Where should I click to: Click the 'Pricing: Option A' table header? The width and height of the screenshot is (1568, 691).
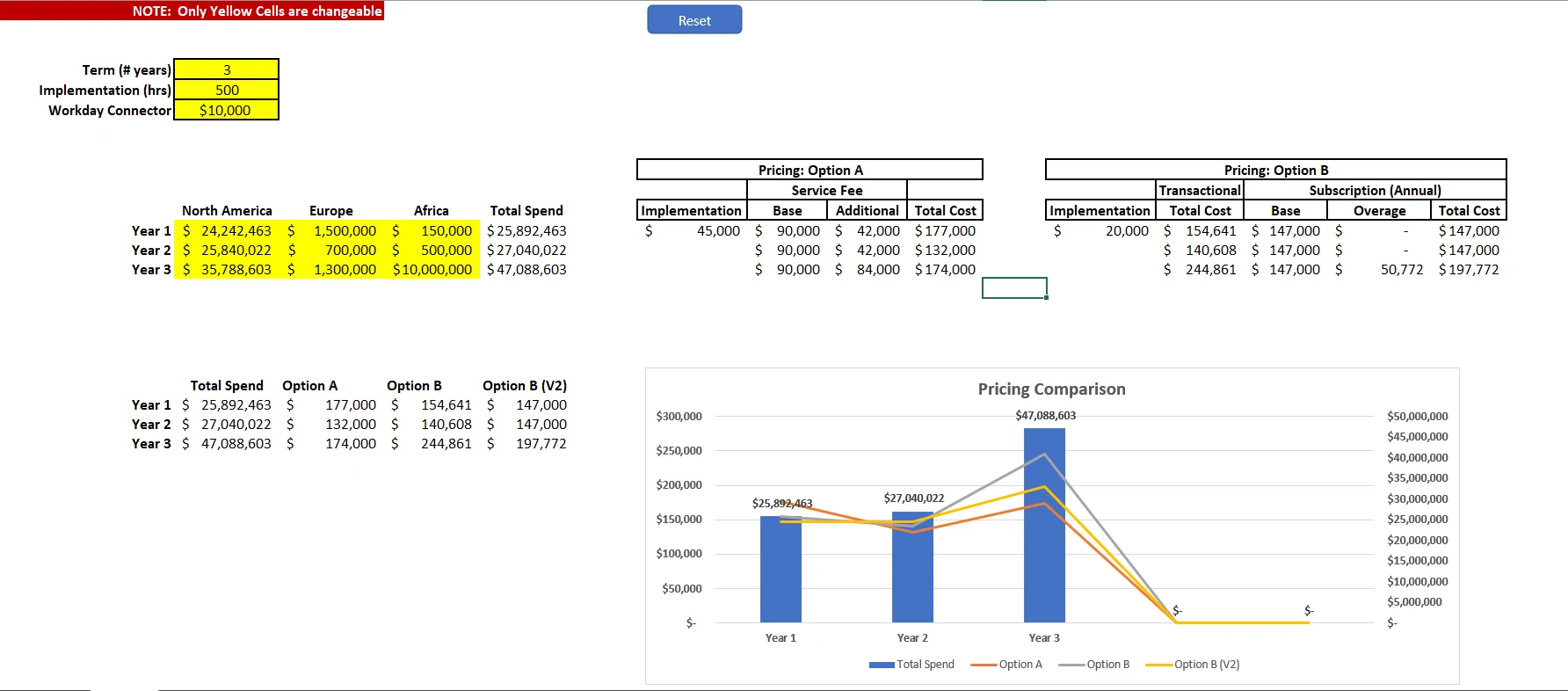(809, 170)
